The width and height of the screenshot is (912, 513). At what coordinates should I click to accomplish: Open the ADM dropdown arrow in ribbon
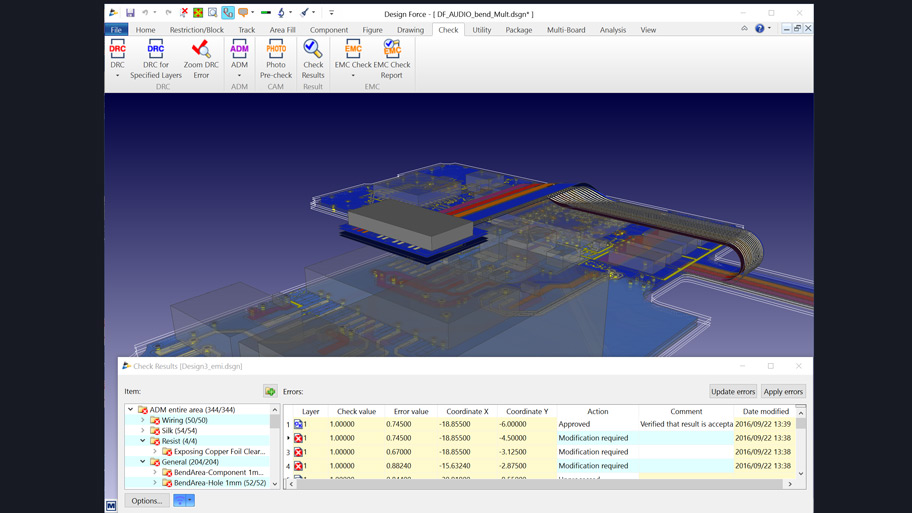pyautogui.click(x=239, y=76)
